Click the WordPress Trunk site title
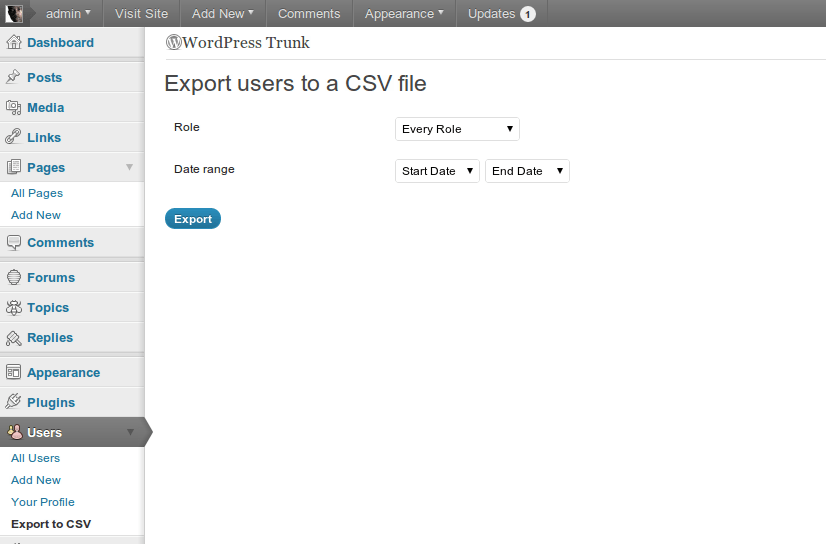This screenshot has height=544, width=826. point(238,43)
